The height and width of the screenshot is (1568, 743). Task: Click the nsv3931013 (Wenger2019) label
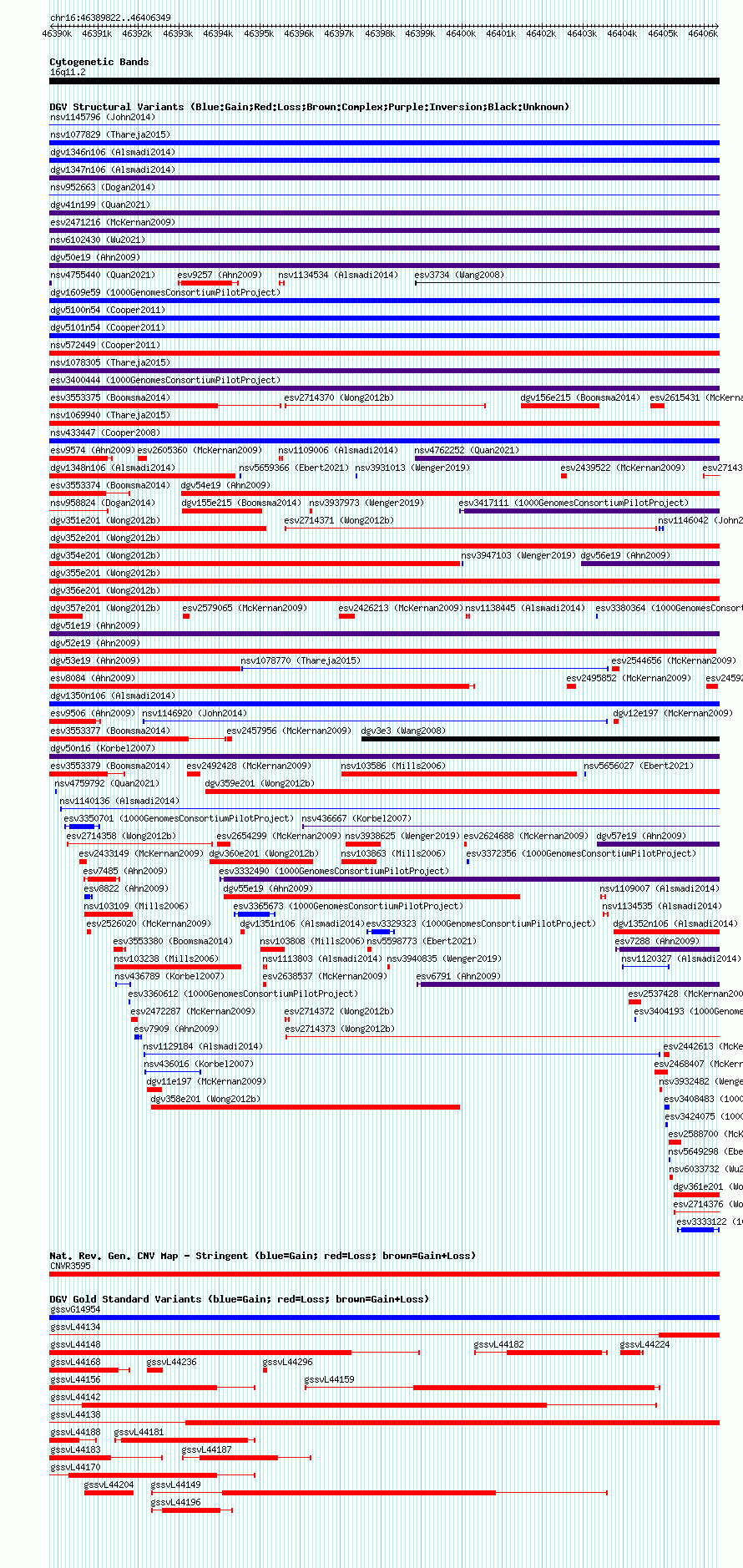pyautogui.click(x=412, y=468)
